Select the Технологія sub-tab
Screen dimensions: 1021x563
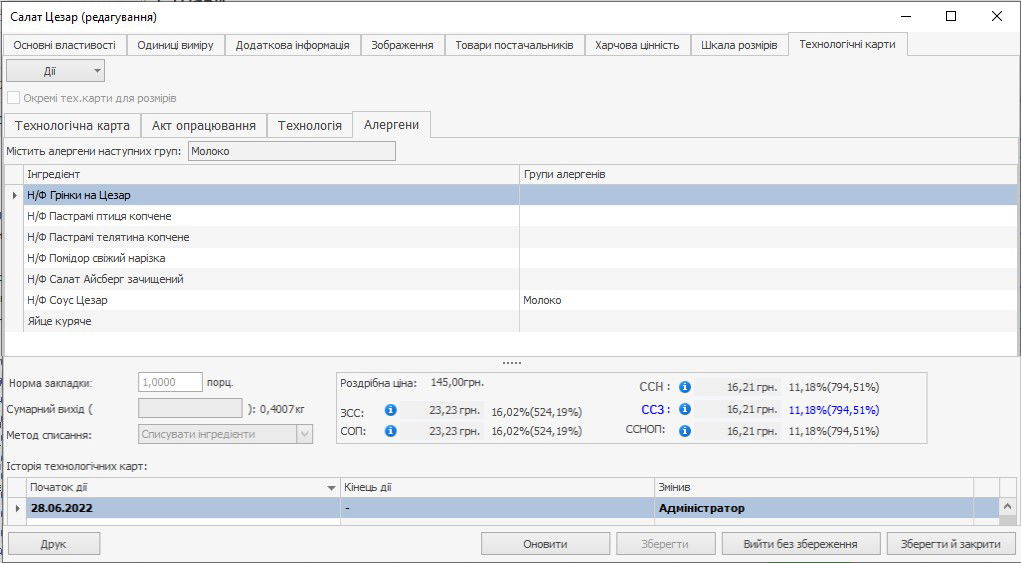pos(309,125)
